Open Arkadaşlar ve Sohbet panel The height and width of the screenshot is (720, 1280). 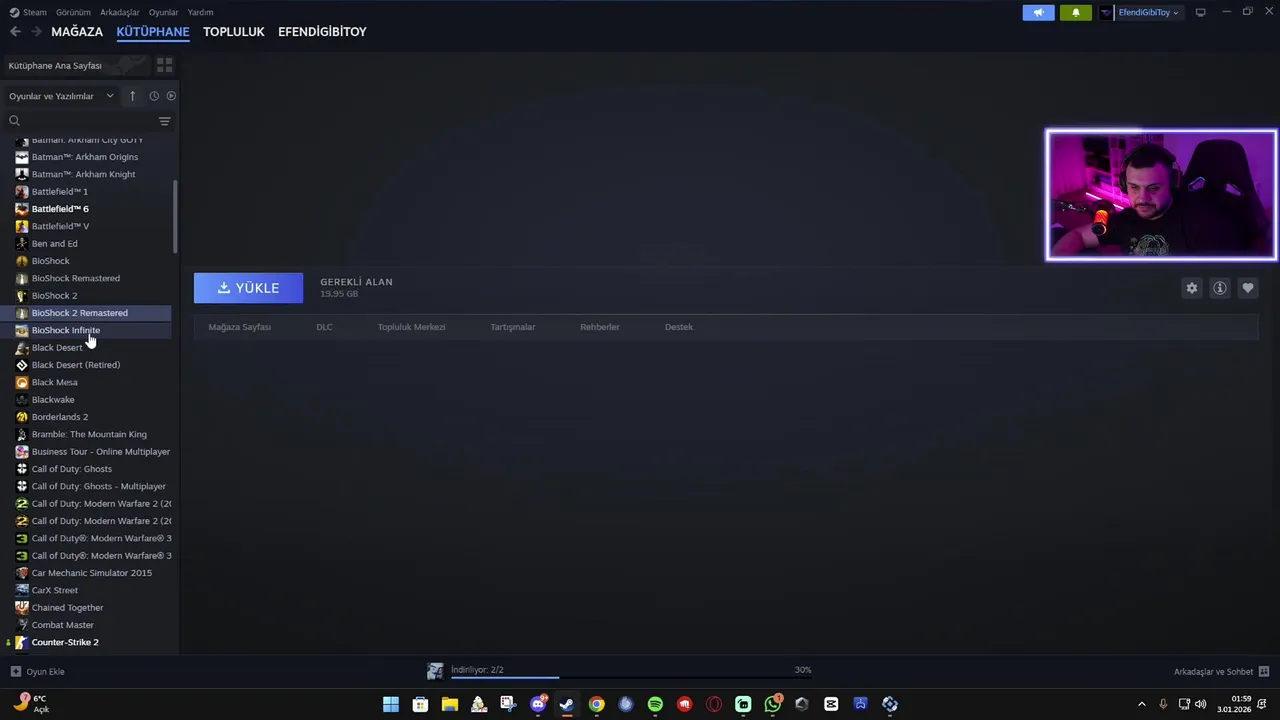[x=1222, y=672]
